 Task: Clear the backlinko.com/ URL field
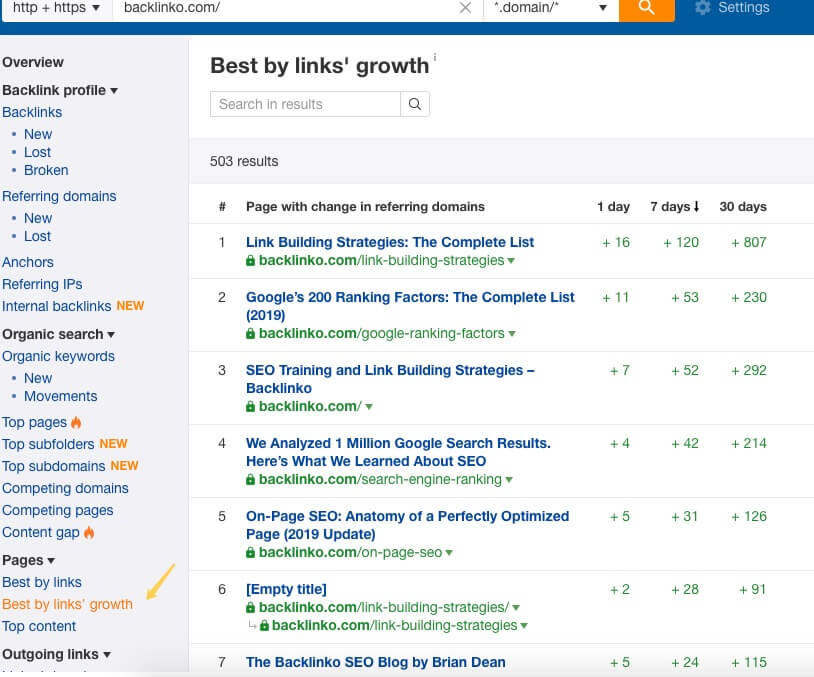click(465, 8)
